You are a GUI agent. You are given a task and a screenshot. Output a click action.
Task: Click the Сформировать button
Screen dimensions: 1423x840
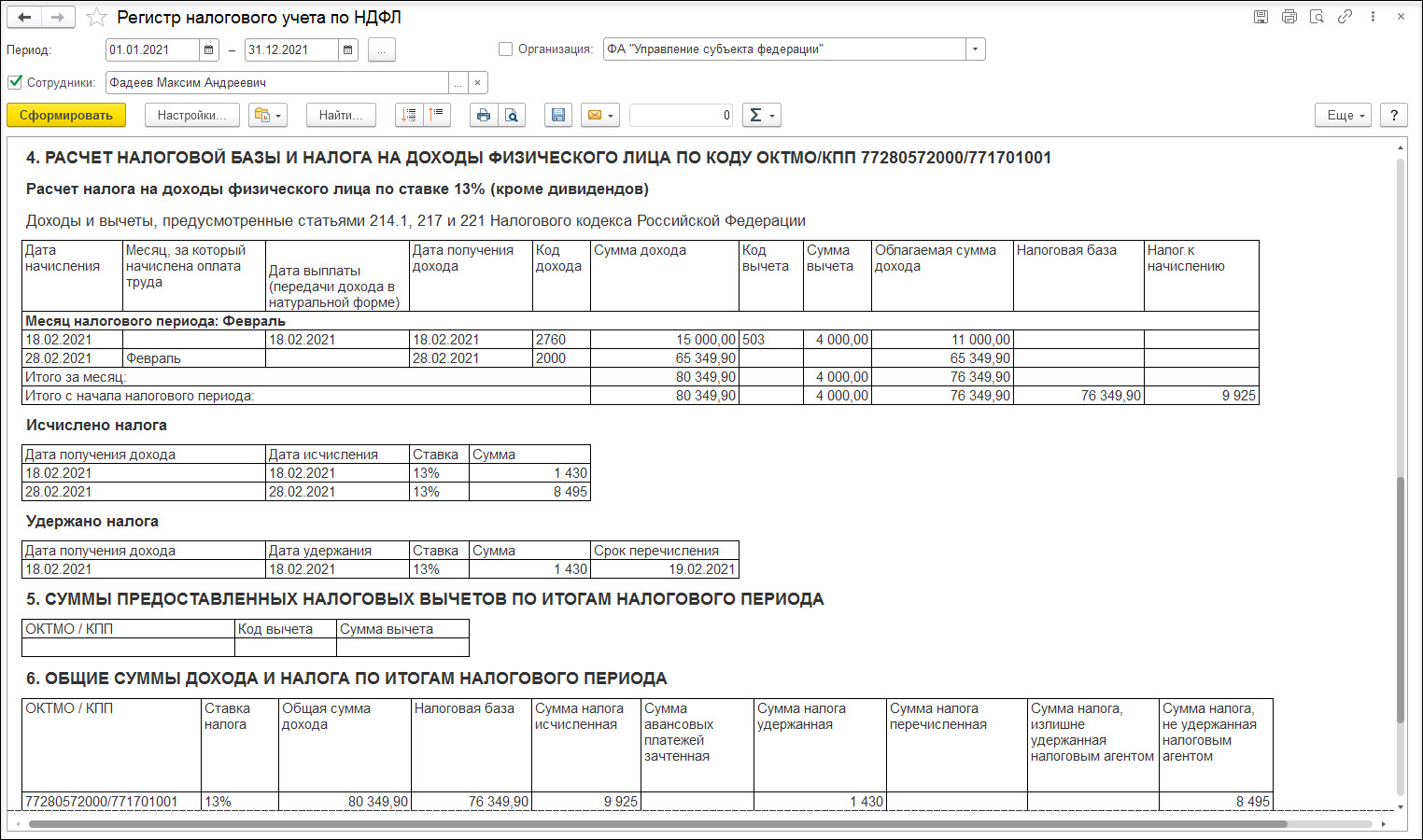coord(66,115)
